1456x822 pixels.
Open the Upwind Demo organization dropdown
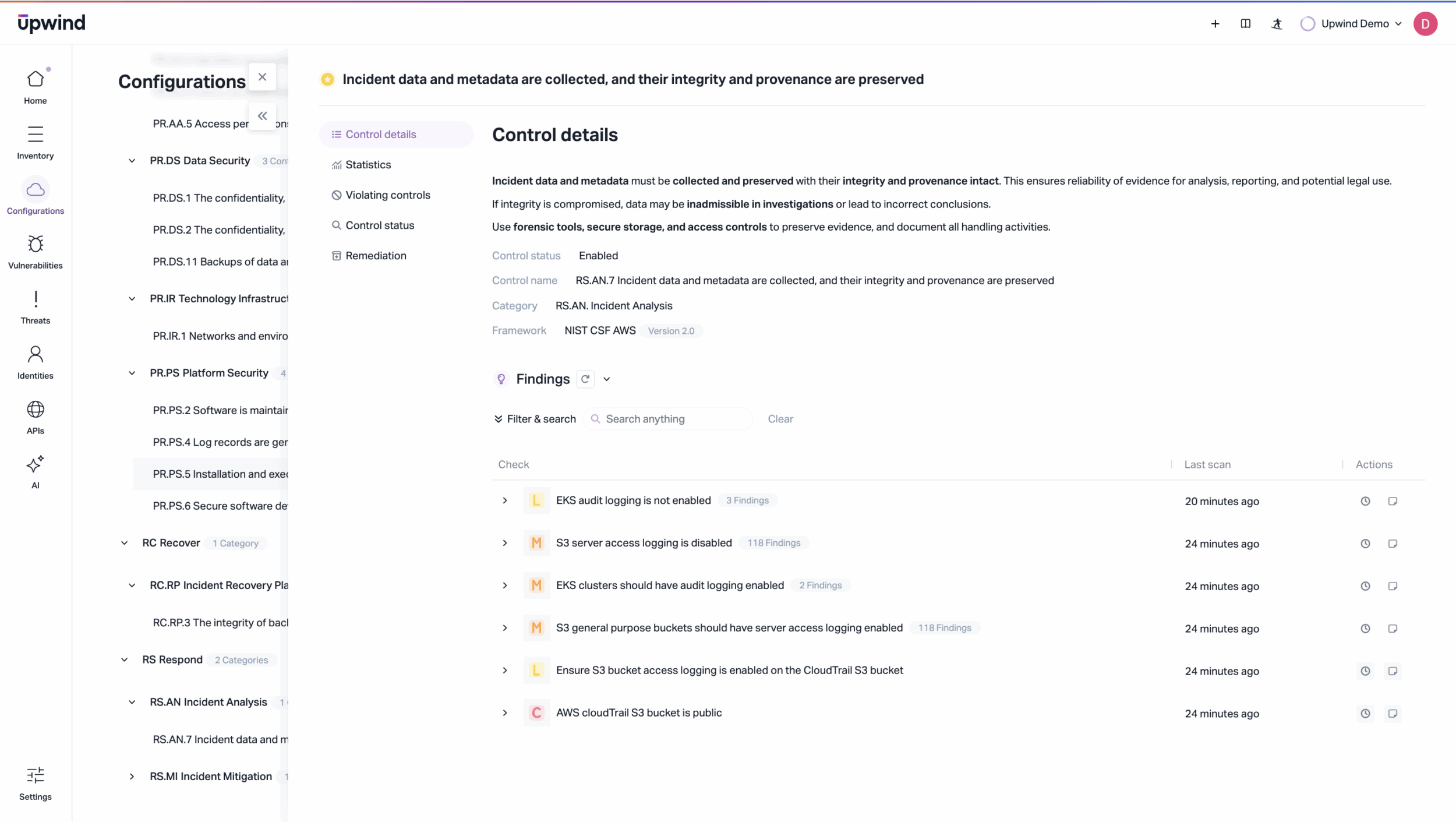click(1352, 24)
